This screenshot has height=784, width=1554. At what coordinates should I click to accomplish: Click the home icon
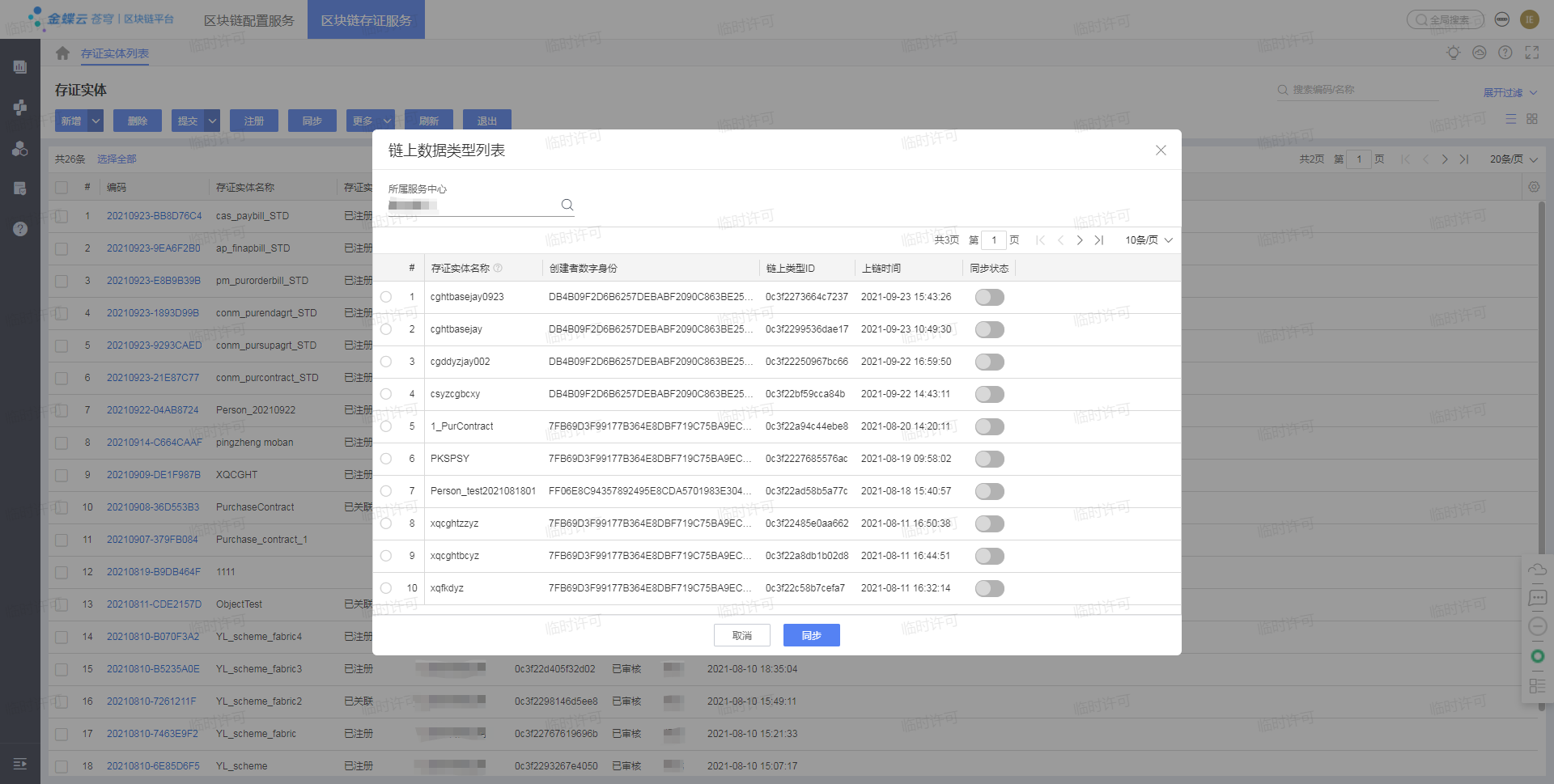pyautogui.click(x=62, y=53)
